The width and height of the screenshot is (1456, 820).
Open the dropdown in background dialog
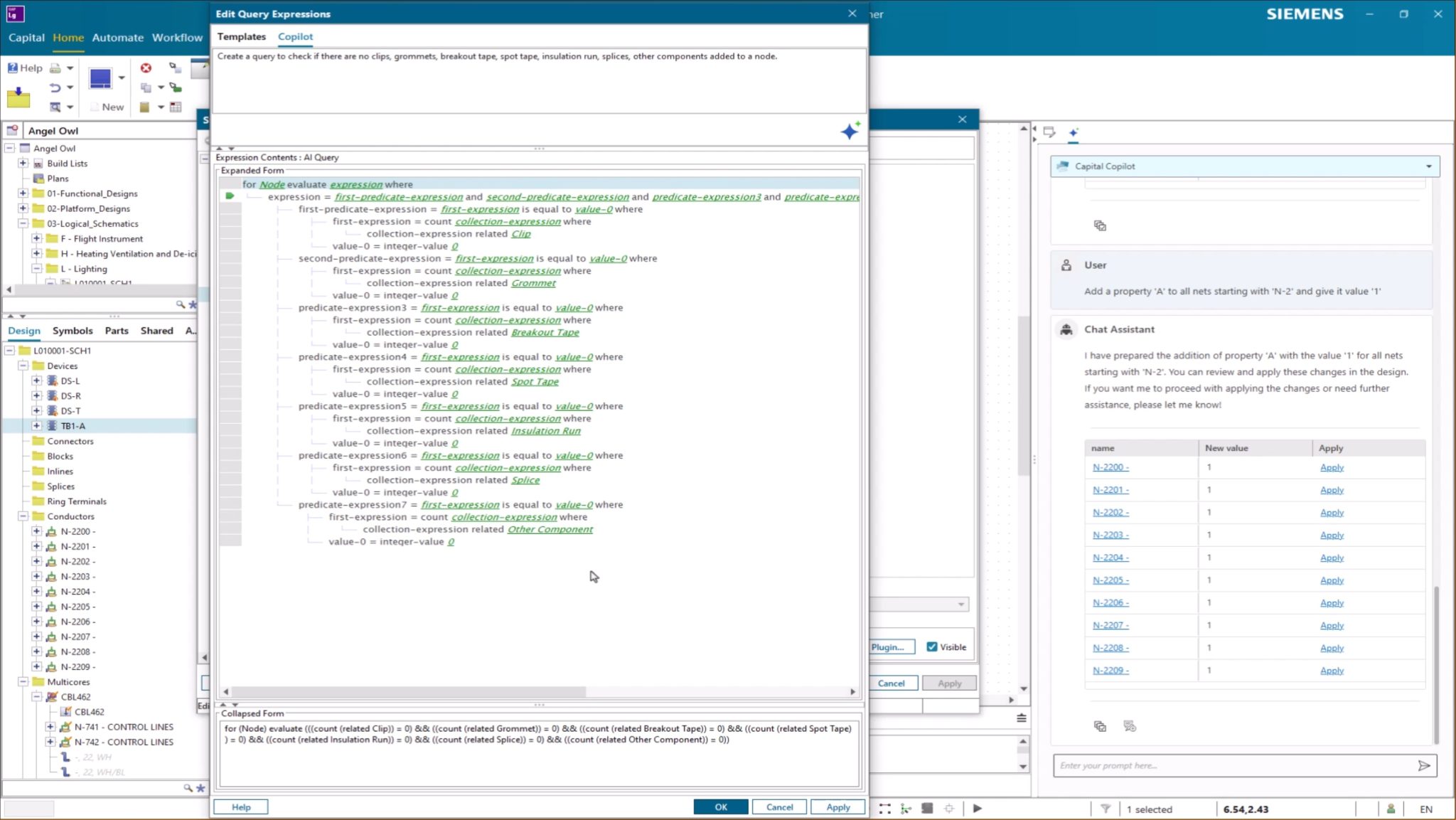[961, 605]
